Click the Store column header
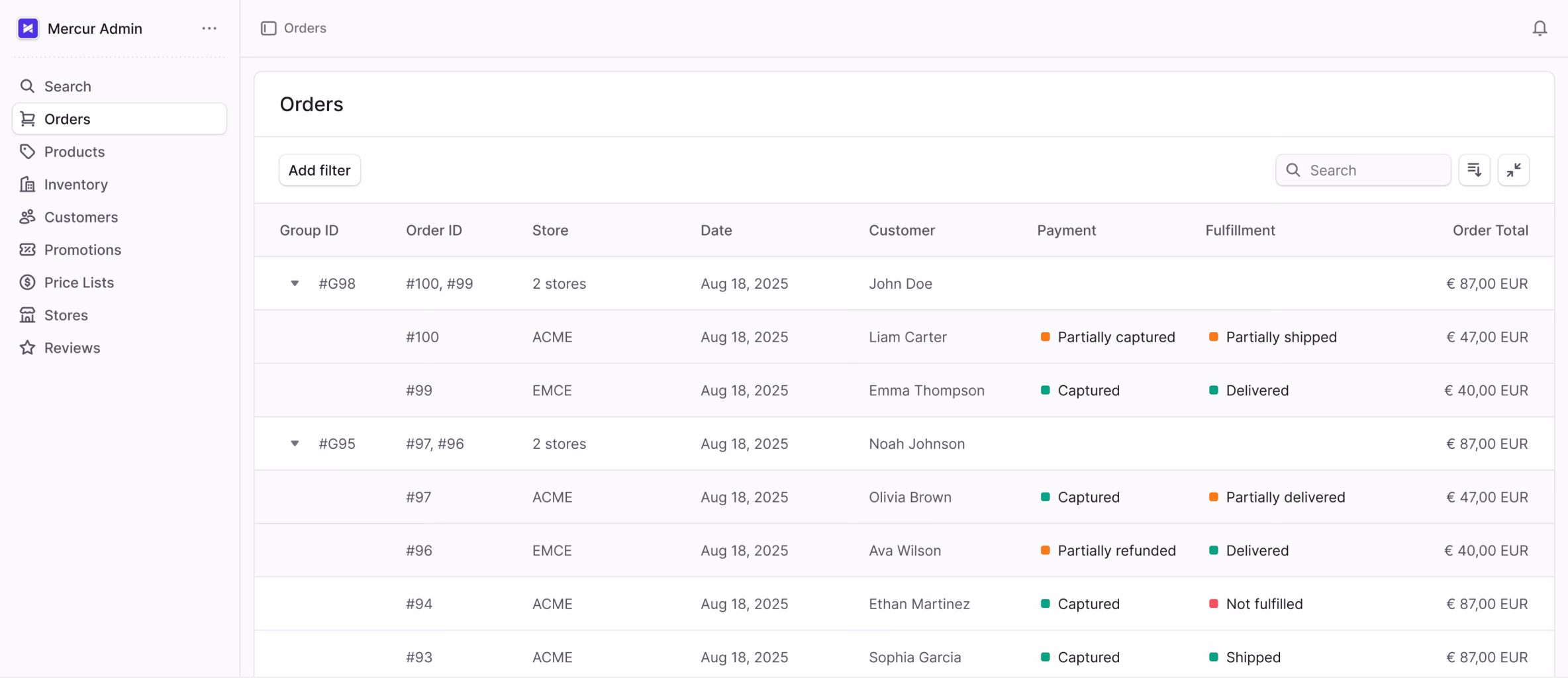This screenshot has height=678, width=1568. 550,230
